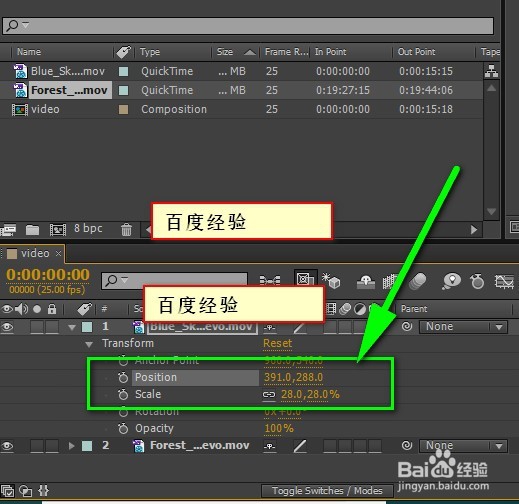Click Position value 391.0,288.0
The image size is (519, 504).
point(293,377)
